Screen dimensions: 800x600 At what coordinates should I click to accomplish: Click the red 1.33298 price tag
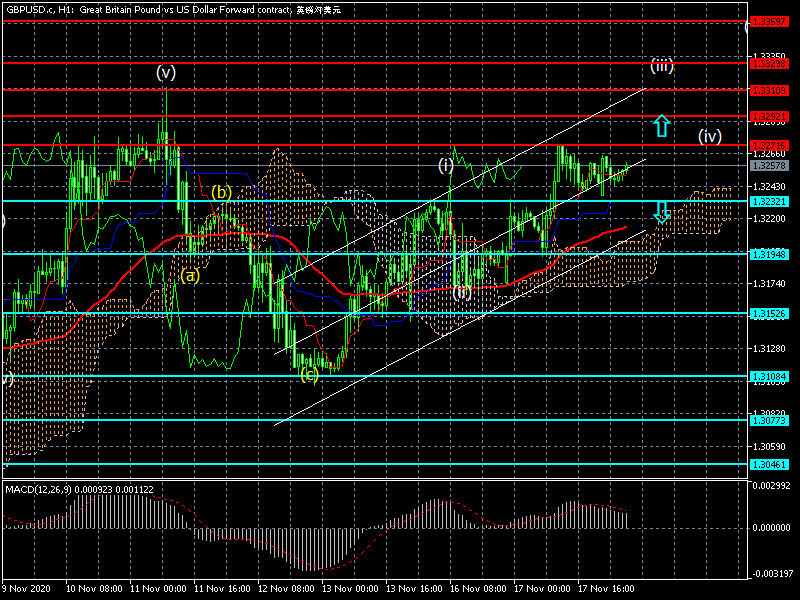point(769,63)
